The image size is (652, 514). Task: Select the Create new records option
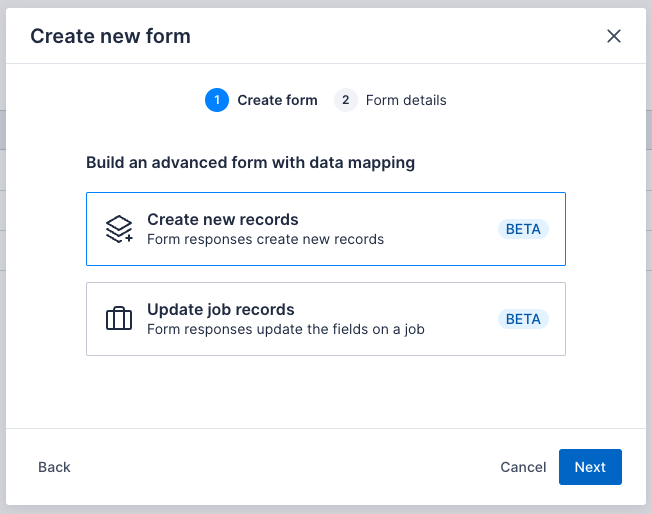326,229
